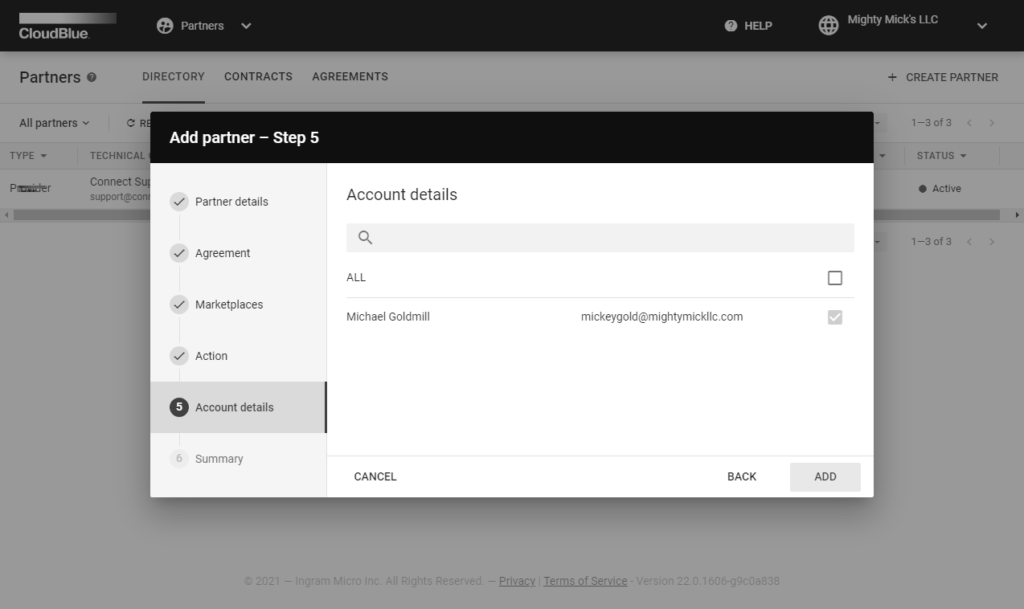Expand the Mighty Mick's LLC account dropdown
Screen dimensions: 1024x609
pos(981,26)
